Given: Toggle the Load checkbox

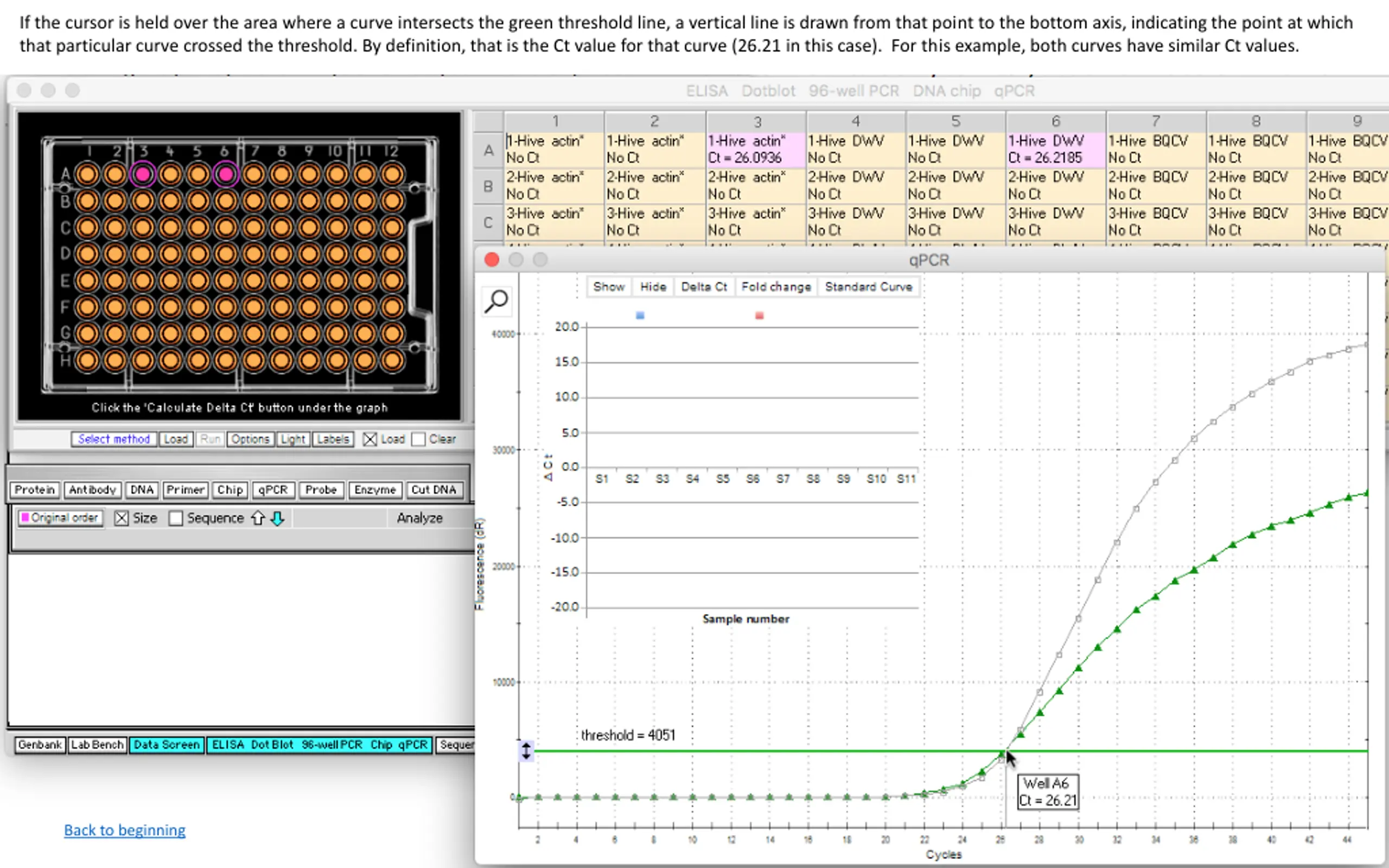Looking at the screenshot, I should (x=370, y=439).
